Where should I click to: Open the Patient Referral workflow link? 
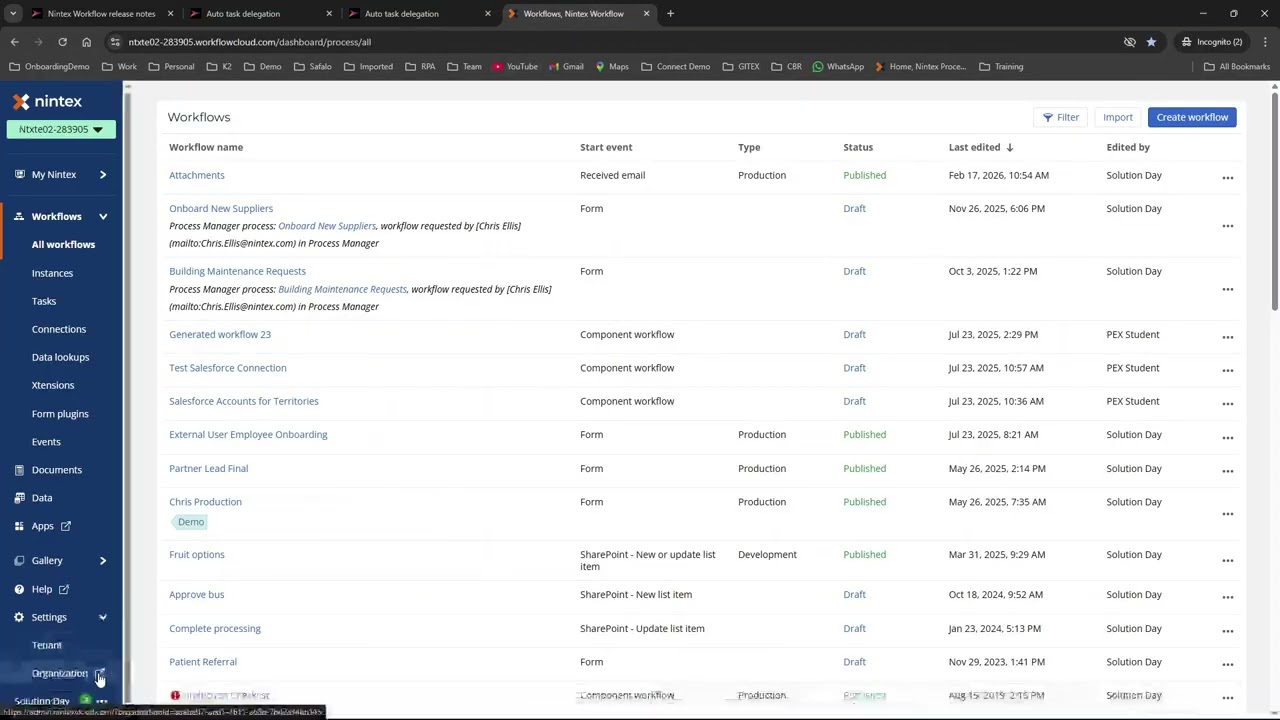(x=203, y=661)
